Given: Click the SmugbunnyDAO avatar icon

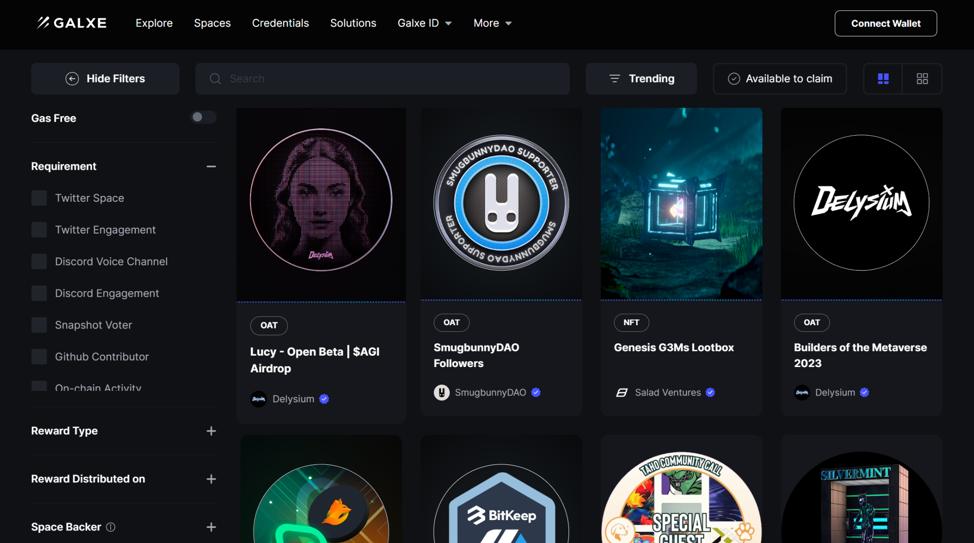Looking at the screenshot, I should coord(441,393).
